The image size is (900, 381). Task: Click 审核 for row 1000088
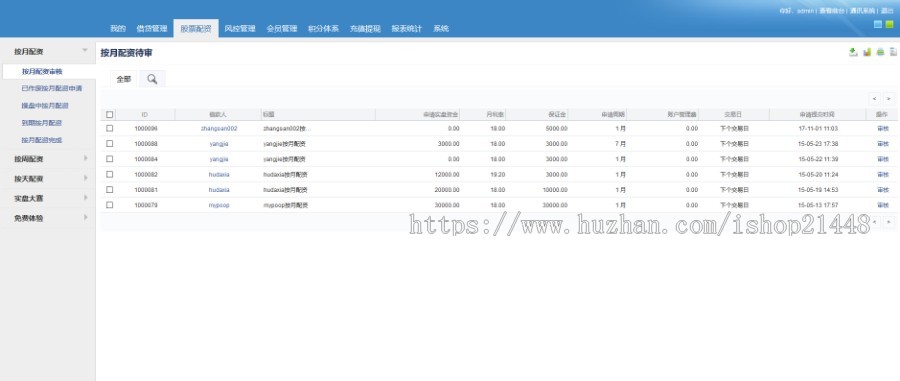[882, 144]
